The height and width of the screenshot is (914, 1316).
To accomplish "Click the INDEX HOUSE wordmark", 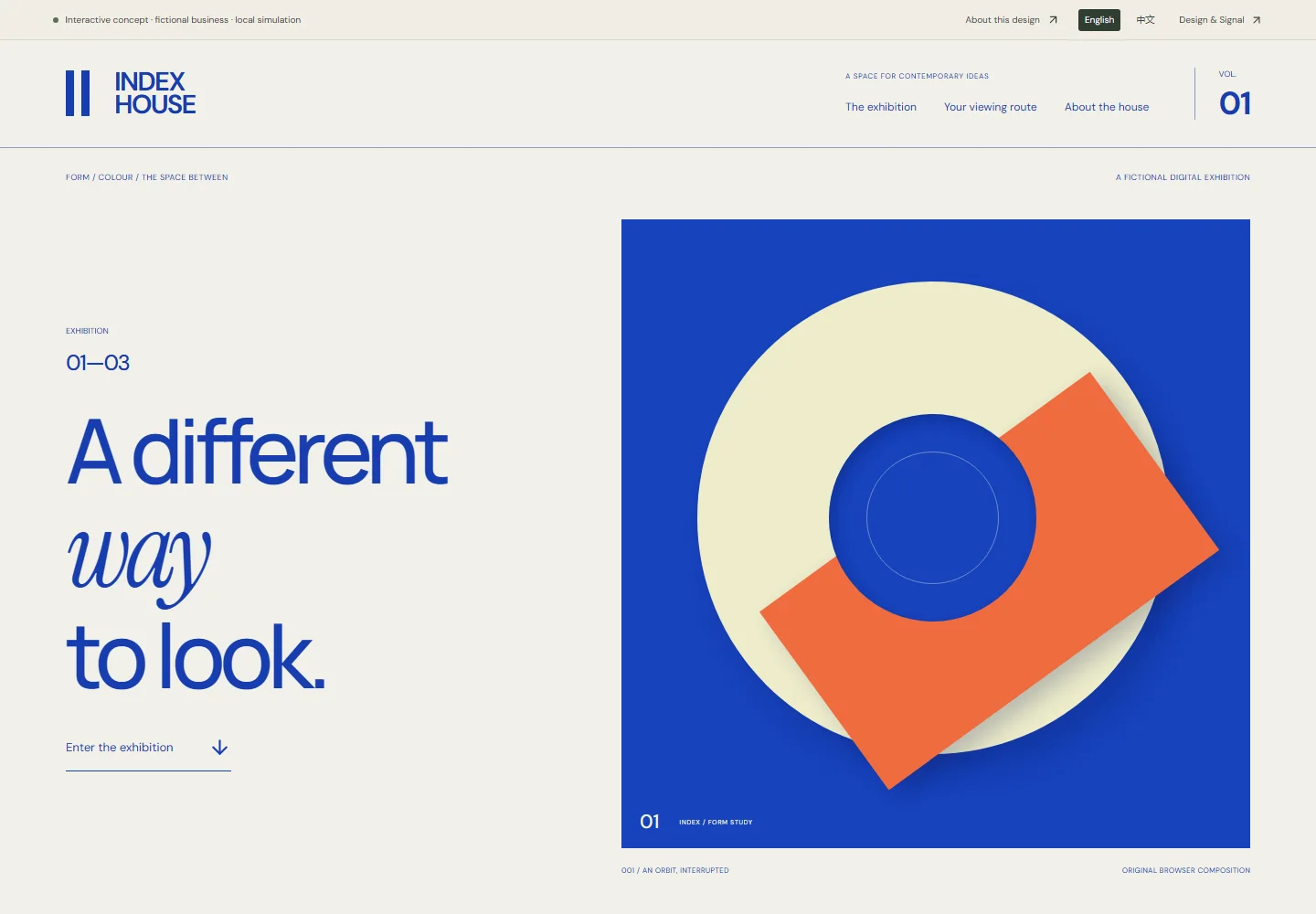I will (x=155, y=93).
